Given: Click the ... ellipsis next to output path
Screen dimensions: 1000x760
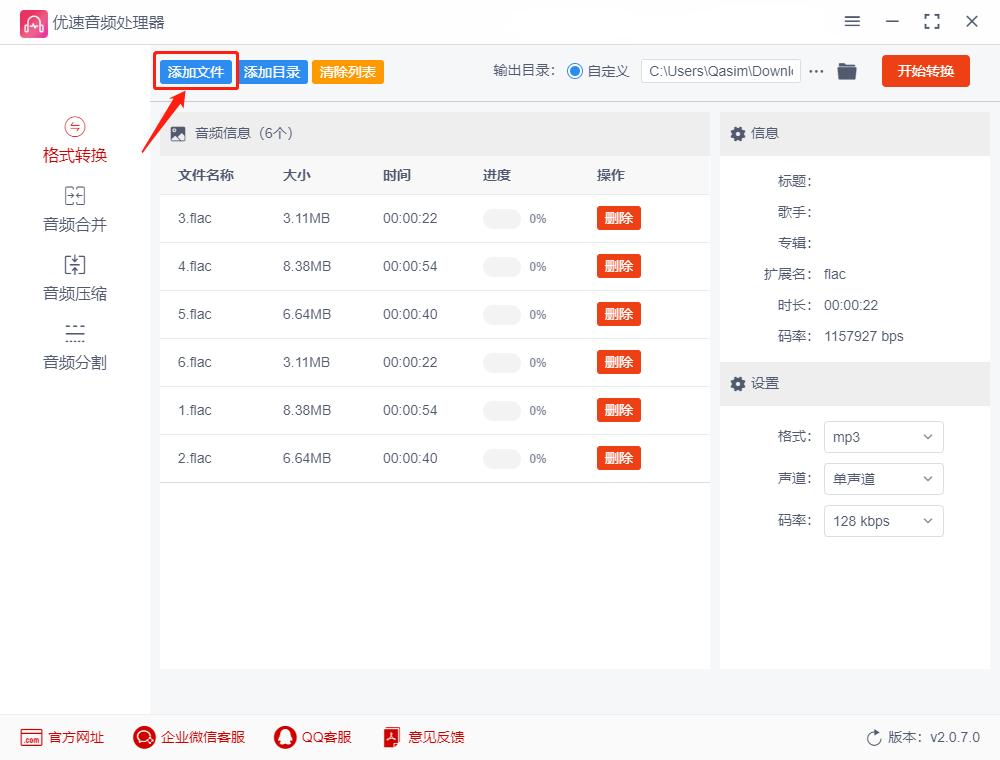Looking at the screenshot, I should 816,71.
